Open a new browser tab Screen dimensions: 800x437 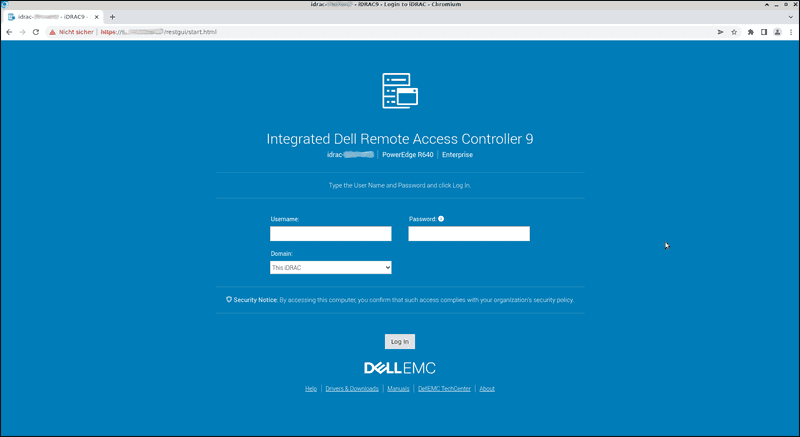coord(112,17)
